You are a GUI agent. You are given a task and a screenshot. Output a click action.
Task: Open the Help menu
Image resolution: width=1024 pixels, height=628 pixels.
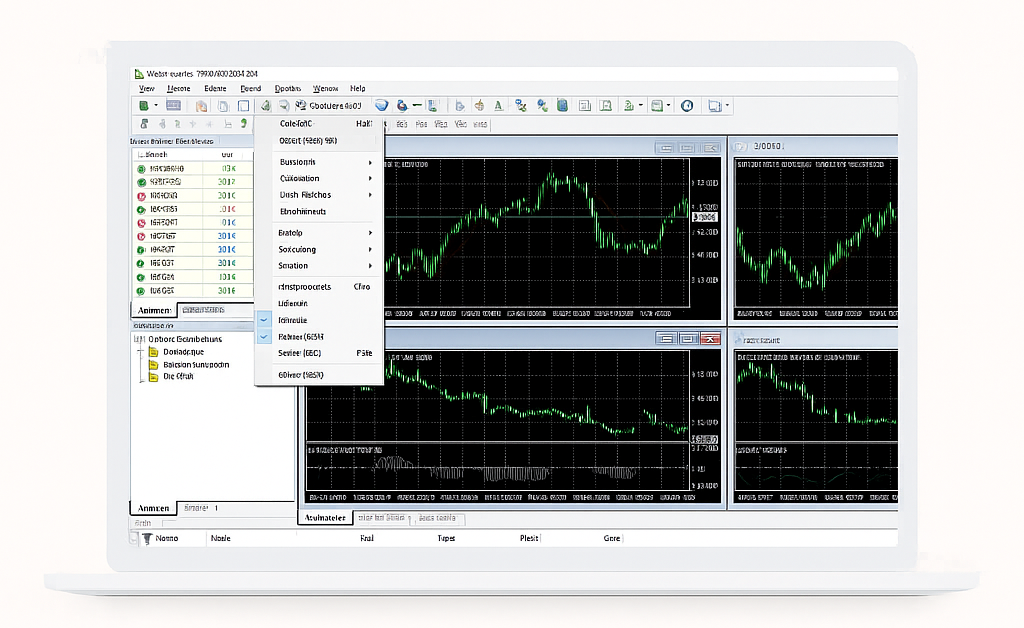(x=358, y=89)
